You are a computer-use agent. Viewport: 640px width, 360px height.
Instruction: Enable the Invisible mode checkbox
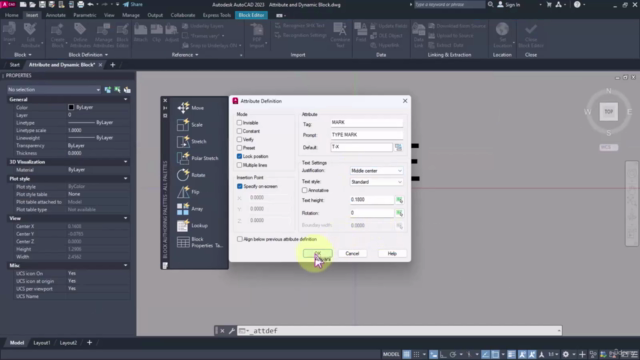[x=240, y=122]
